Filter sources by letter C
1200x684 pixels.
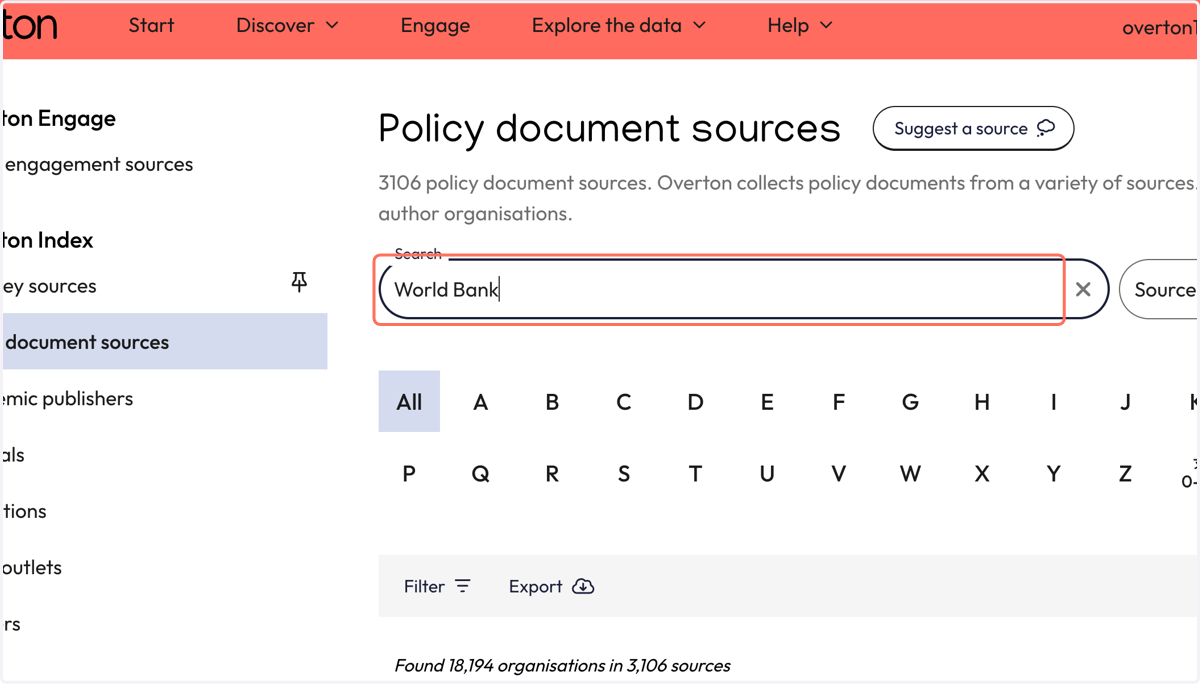click(x=624, y=402)
